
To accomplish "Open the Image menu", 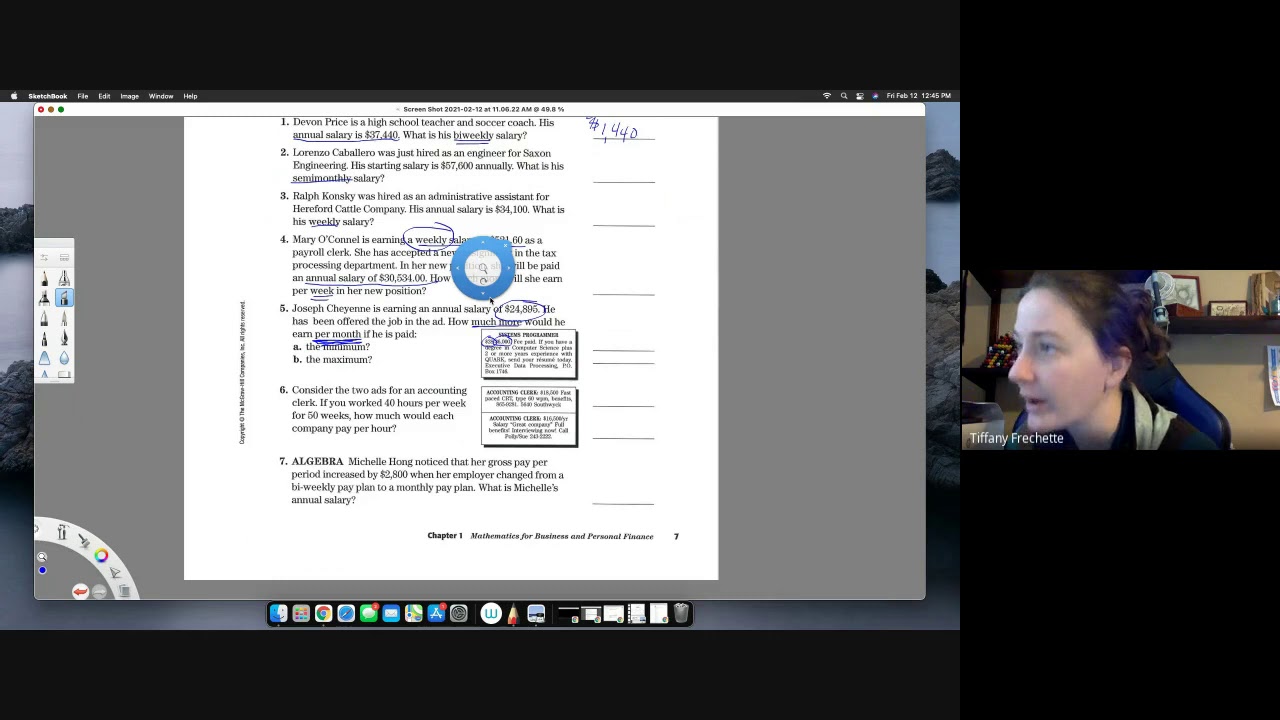I will point(129,96).
